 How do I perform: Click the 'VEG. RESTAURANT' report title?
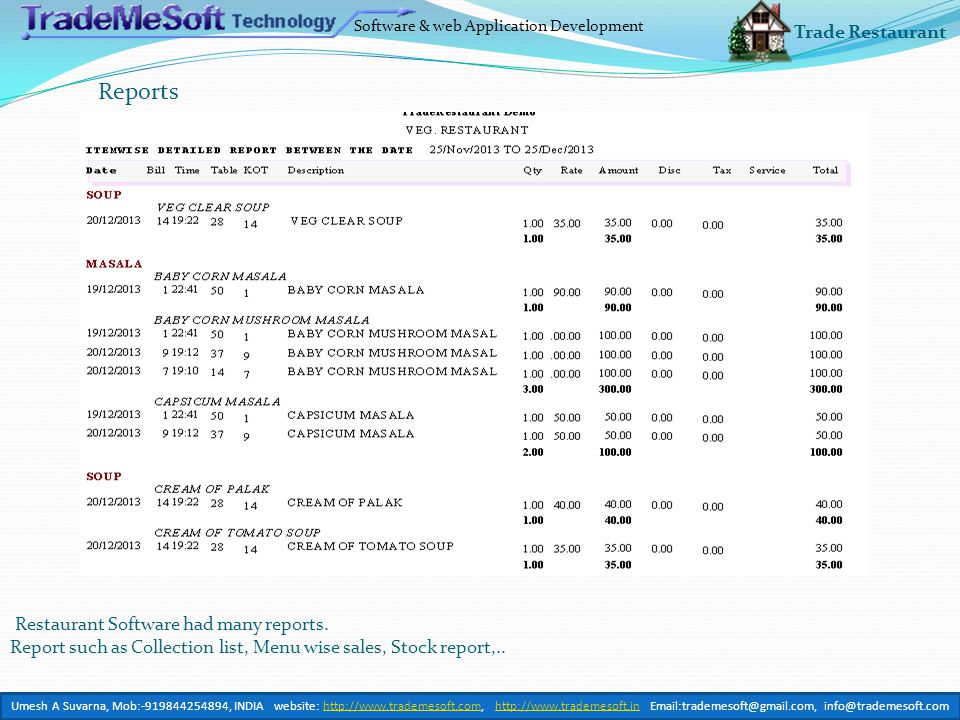click(467, 130)
